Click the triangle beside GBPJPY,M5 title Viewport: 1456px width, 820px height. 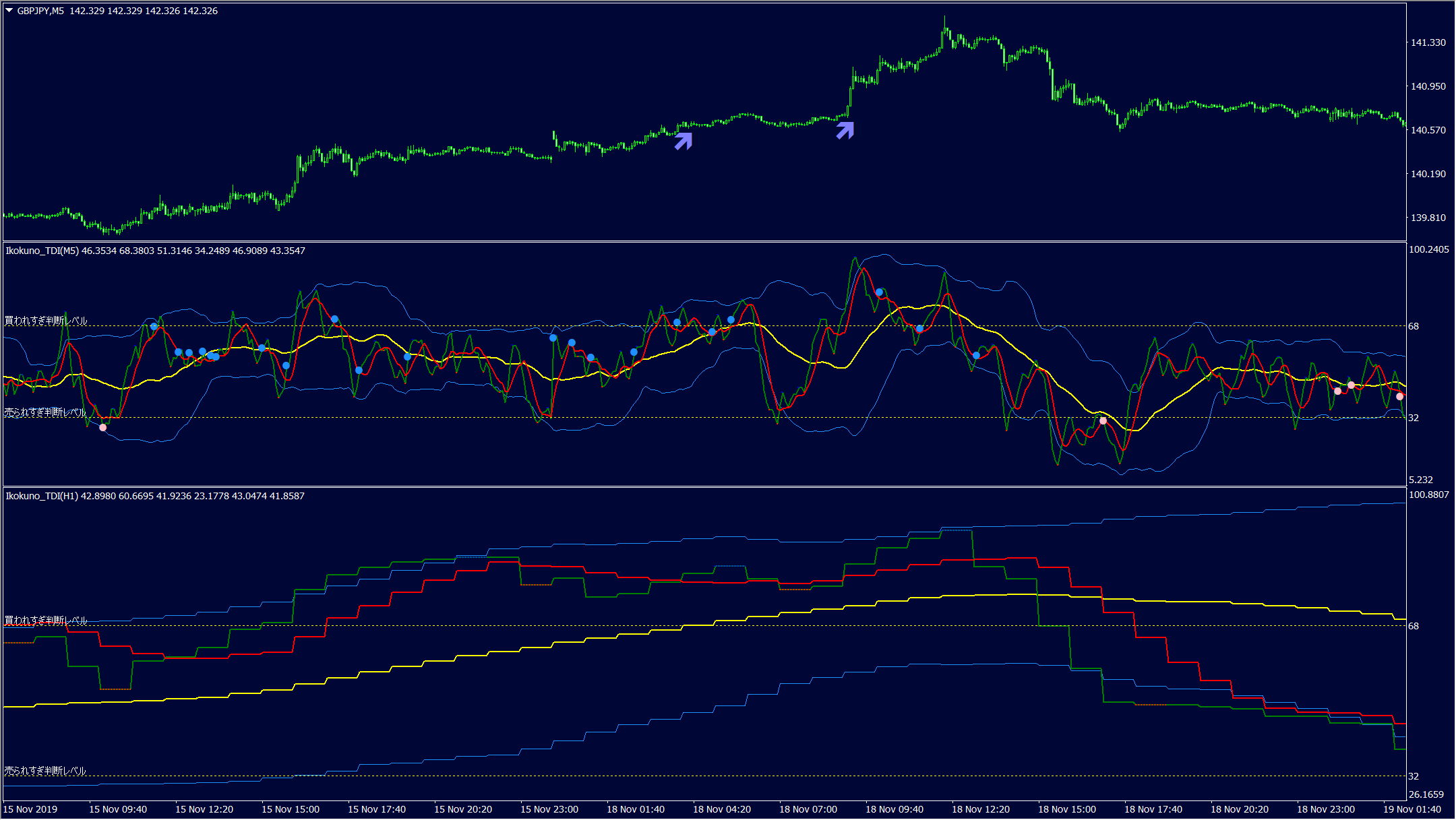(x=9, y=11)
